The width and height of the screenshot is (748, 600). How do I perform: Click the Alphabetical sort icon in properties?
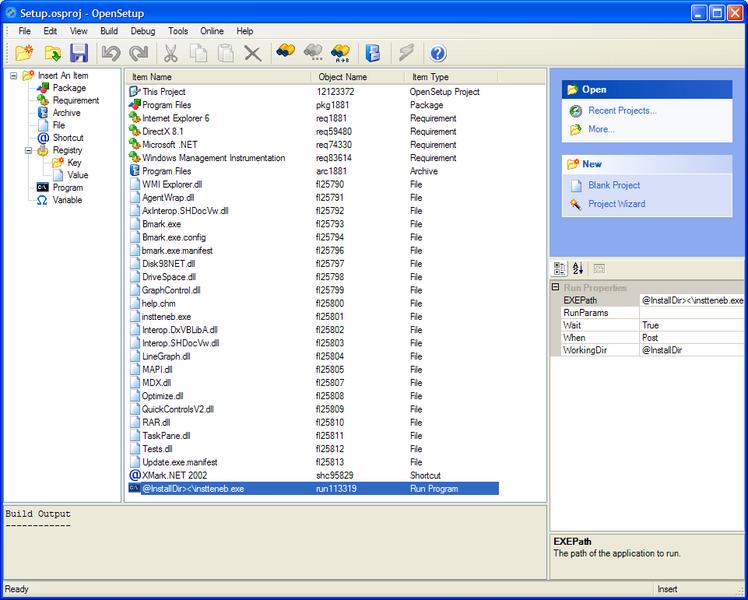click(578, 269)
